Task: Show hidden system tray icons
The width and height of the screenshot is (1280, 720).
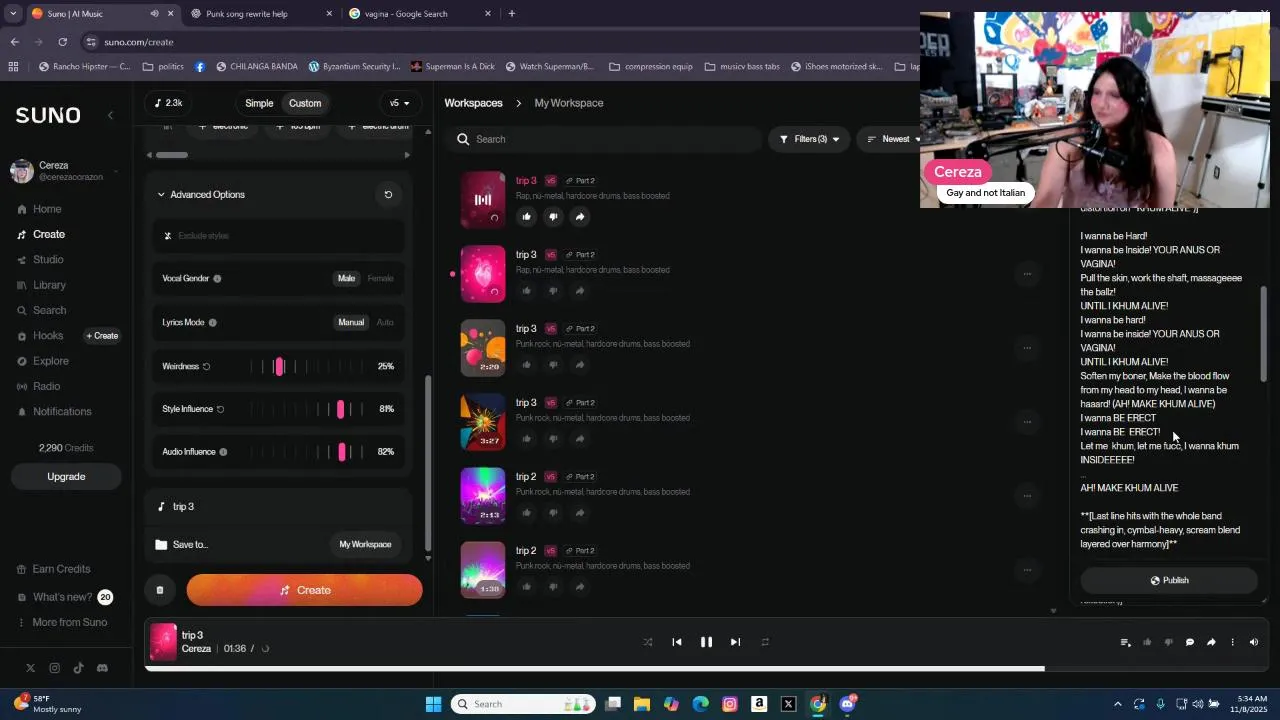Action: pyautogui.click(x=1118, y=704)
